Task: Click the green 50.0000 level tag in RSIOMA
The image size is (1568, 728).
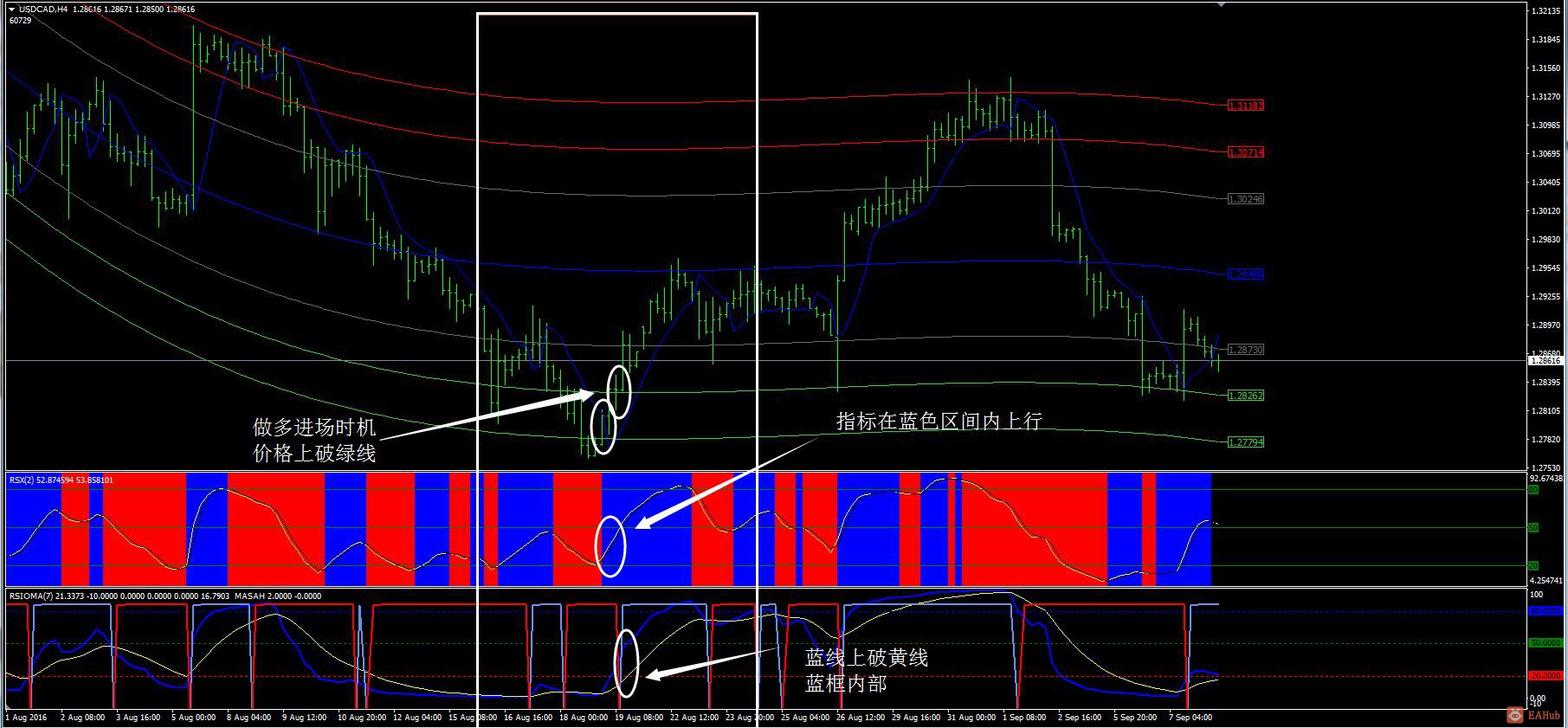Action: [1545, 644]
